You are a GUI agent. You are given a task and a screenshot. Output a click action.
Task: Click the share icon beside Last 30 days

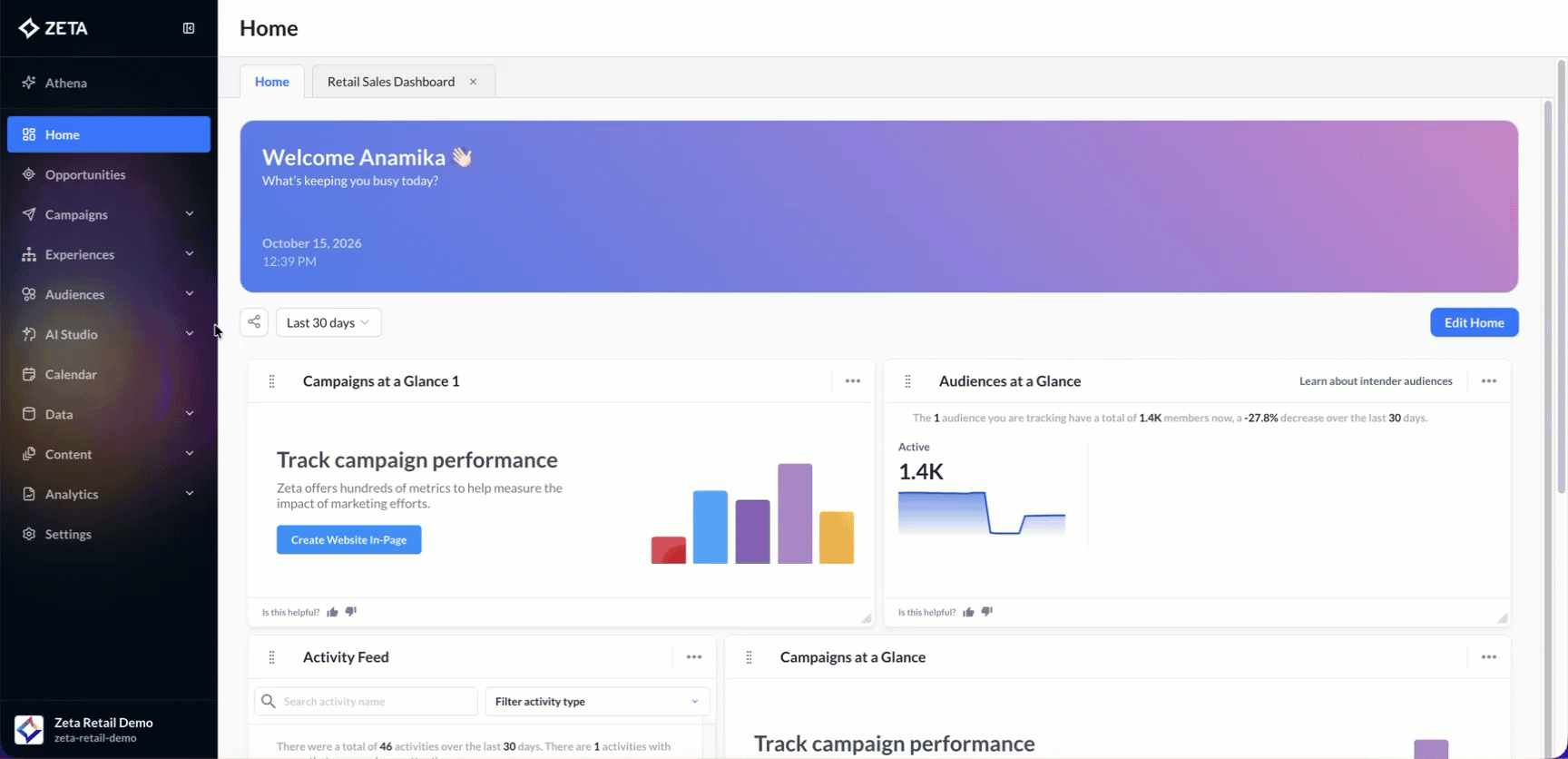[254, 322]
